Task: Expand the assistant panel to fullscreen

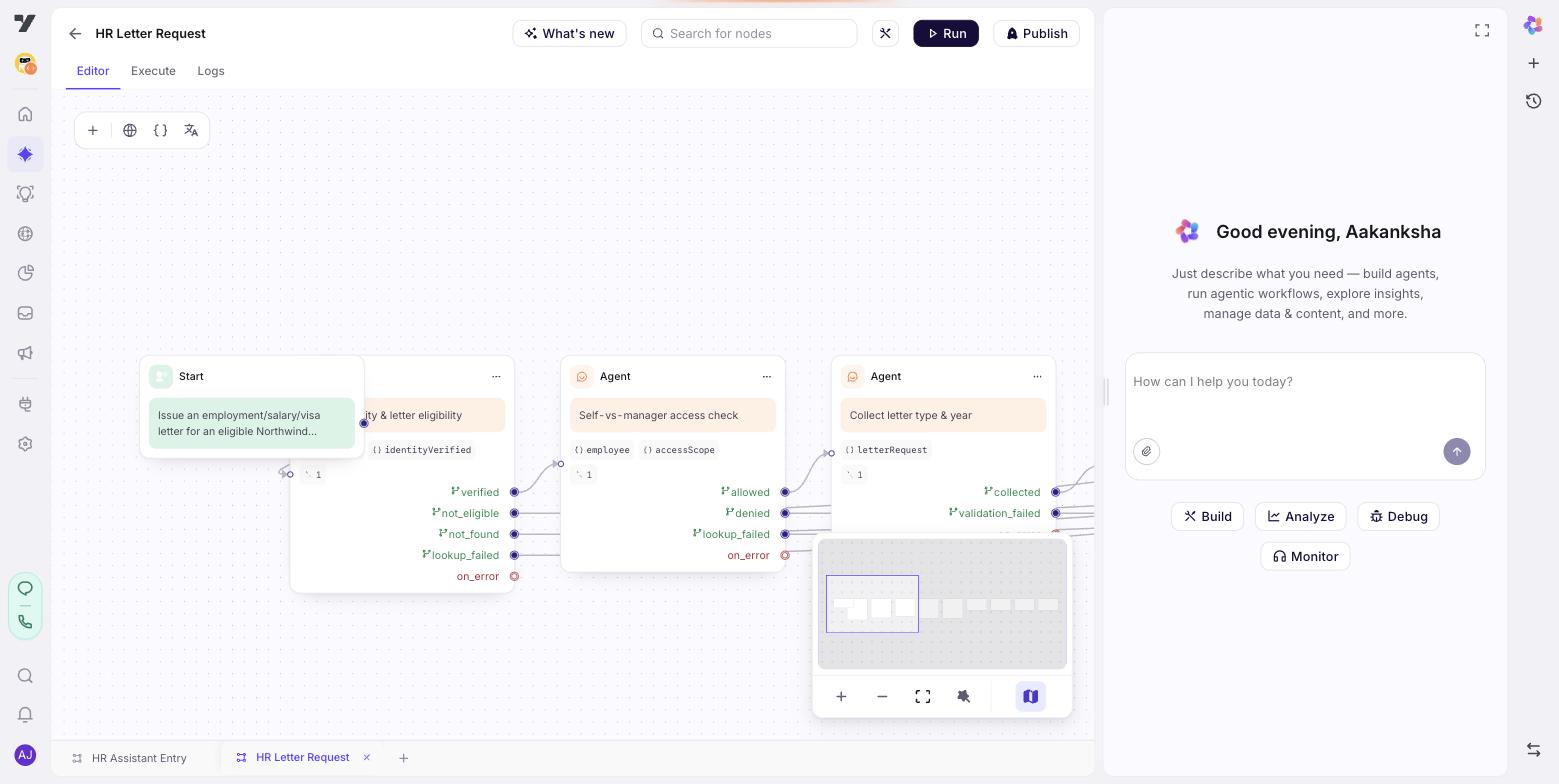Action: [x=1482, y=31]
